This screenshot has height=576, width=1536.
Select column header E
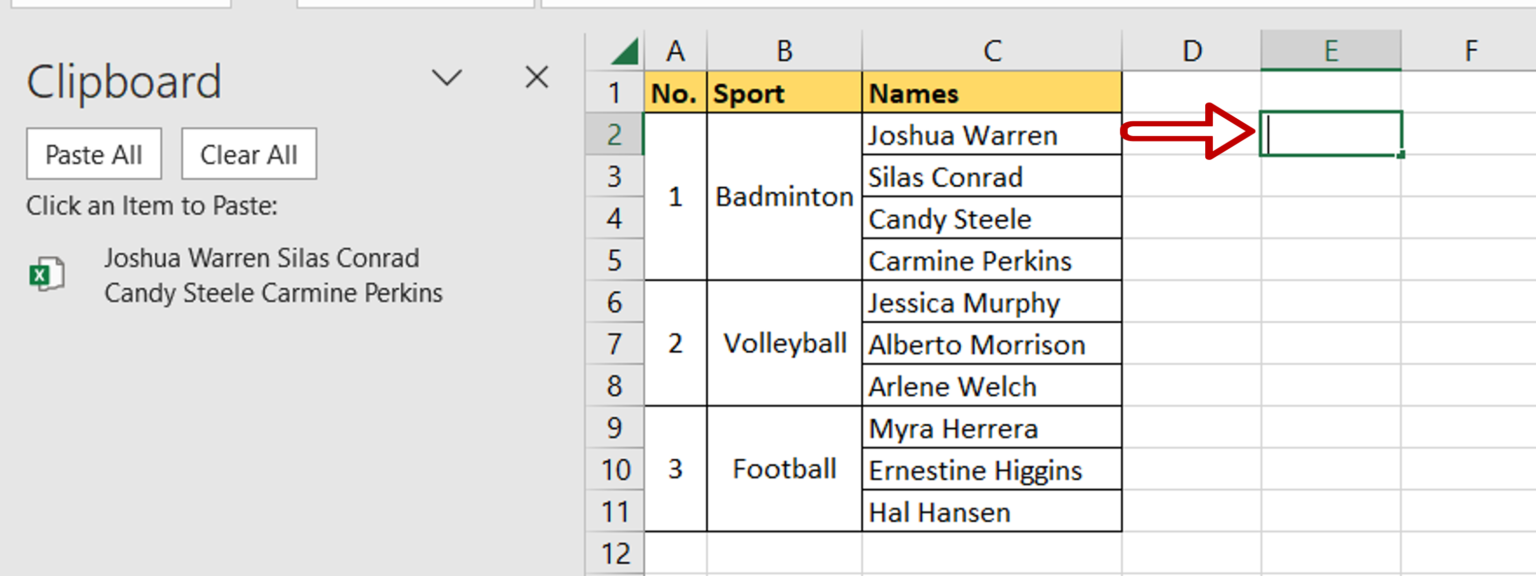tap(1330, 49)
